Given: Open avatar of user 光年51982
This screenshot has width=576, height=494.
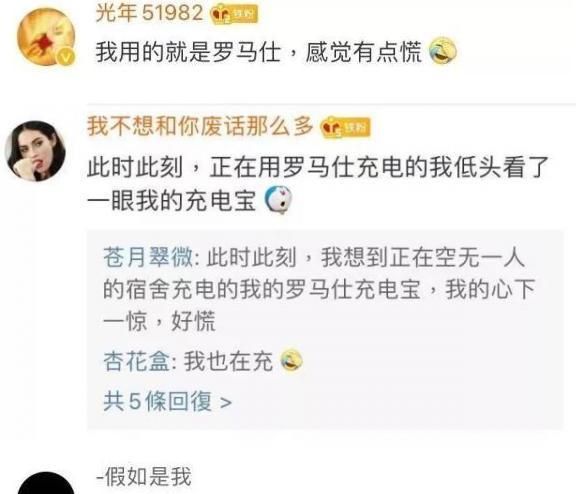Looking at the screenshot, I should [x=46, y=37].
